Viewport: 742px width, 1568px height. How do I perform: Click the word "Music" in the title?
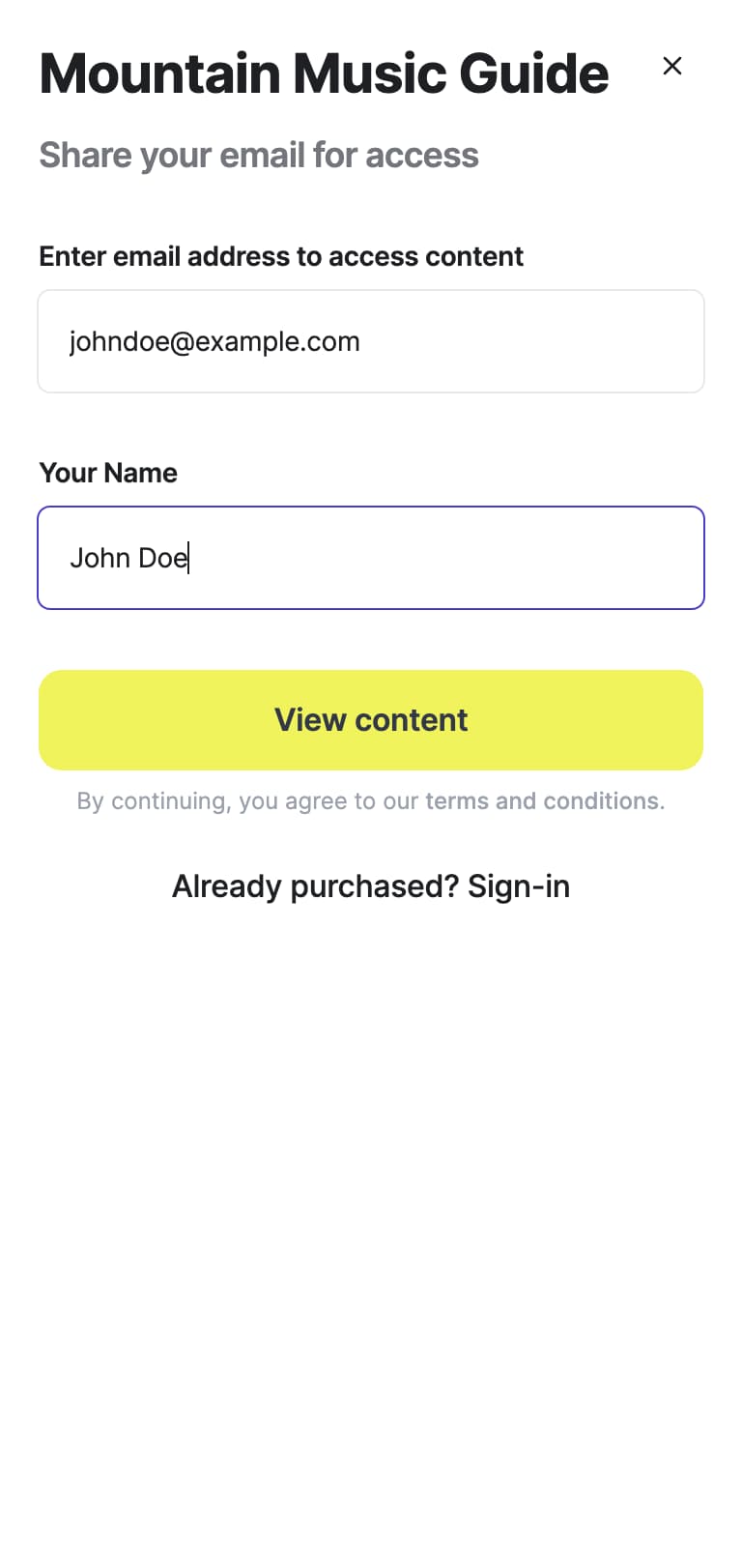tap(369, 73)
